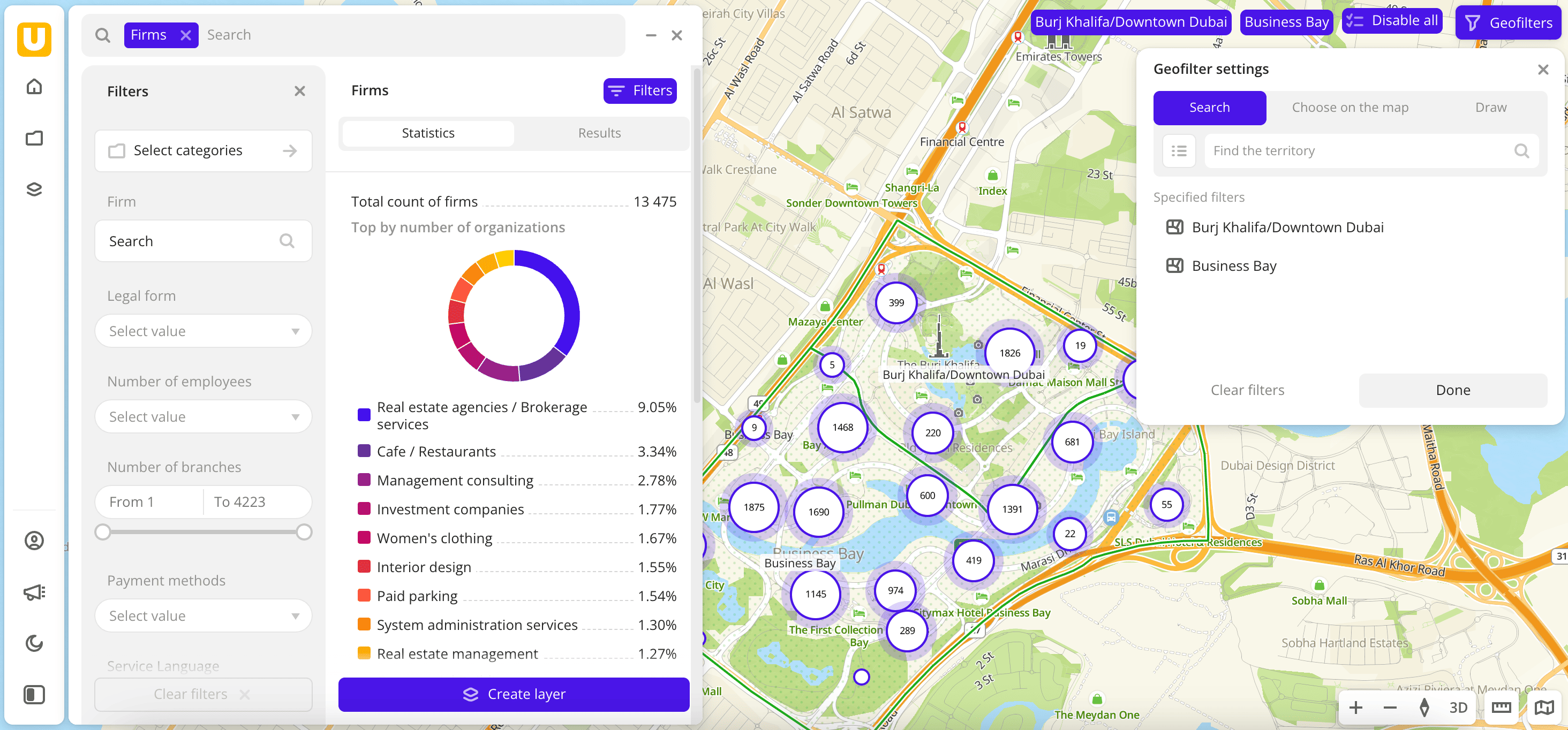Click the megaphone announcements icon
This screenshot has height=730, width=1568.
34,592
